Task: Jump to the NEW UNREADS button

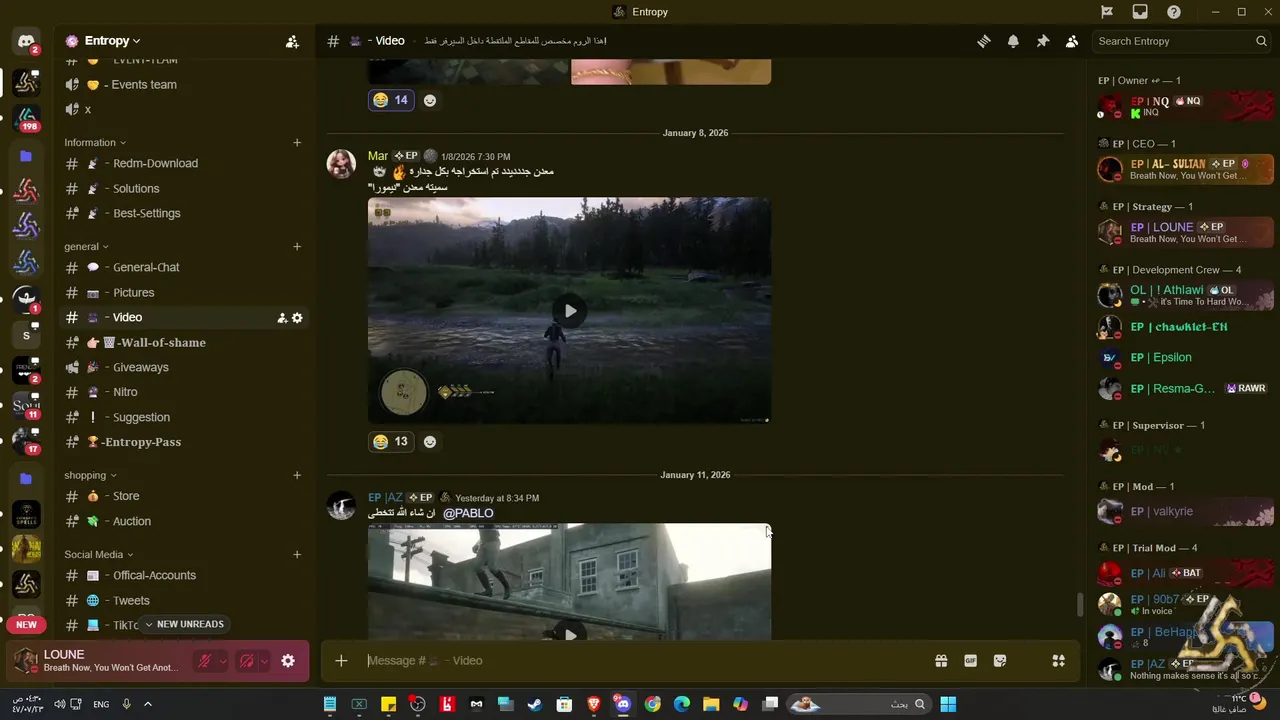Action: [183, 625]
